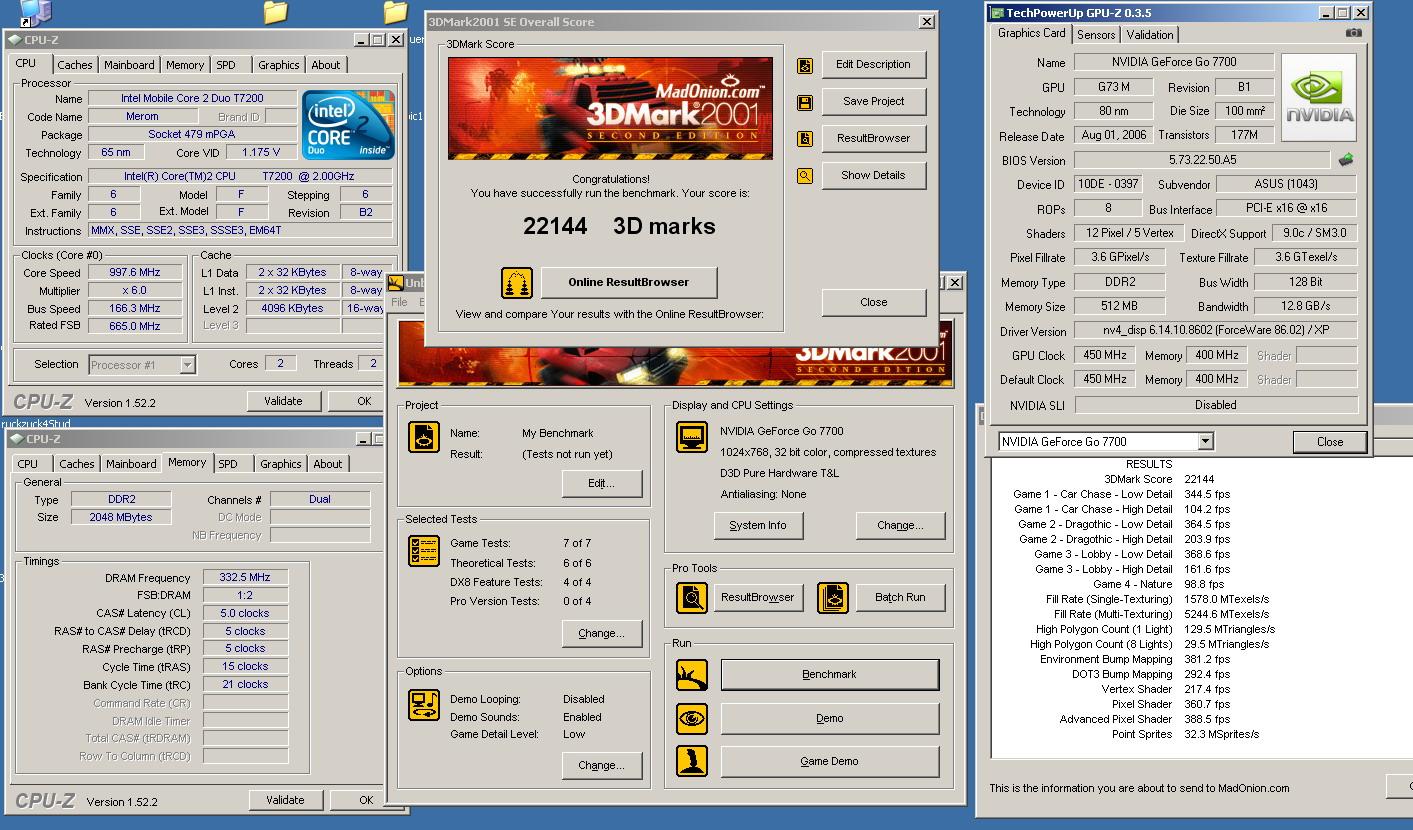The height and width of the screenshot is (830, 1413).
Task: Click the Memory CPU-Z window title icon
Action: (x=16, y=439)
